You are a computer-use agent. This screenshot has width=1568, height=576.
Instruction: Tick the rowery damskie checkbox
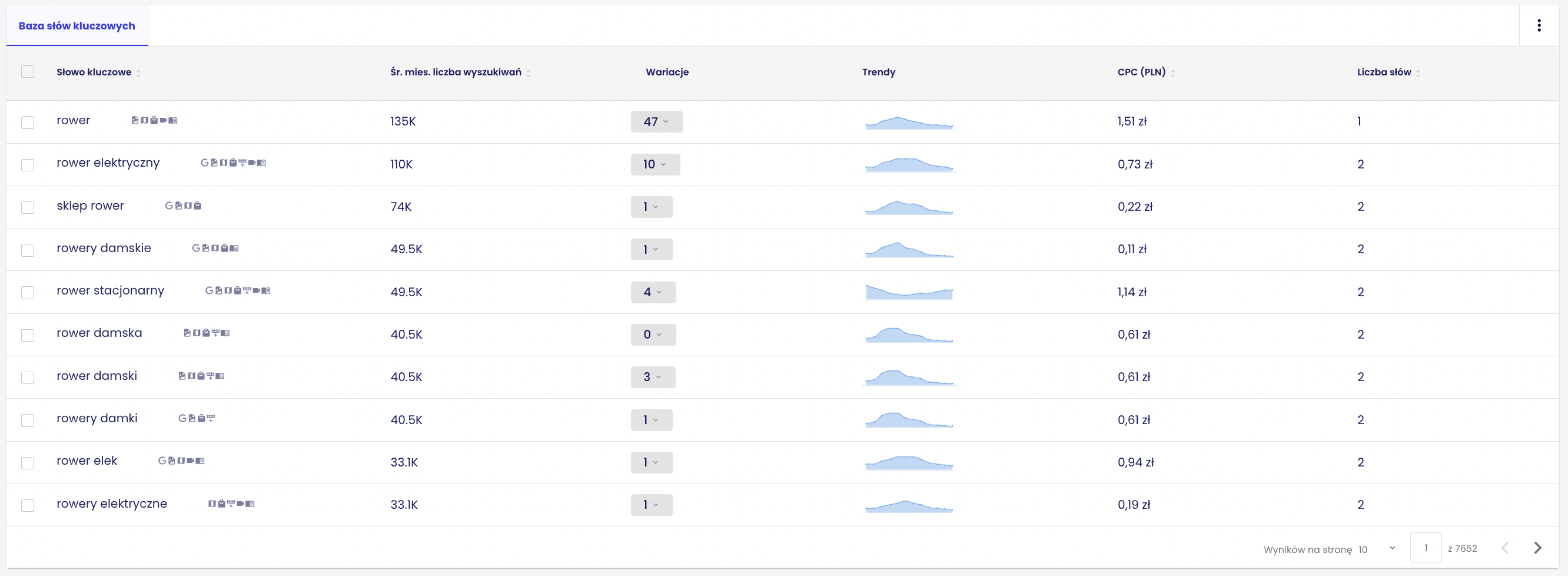click(28, 250)
